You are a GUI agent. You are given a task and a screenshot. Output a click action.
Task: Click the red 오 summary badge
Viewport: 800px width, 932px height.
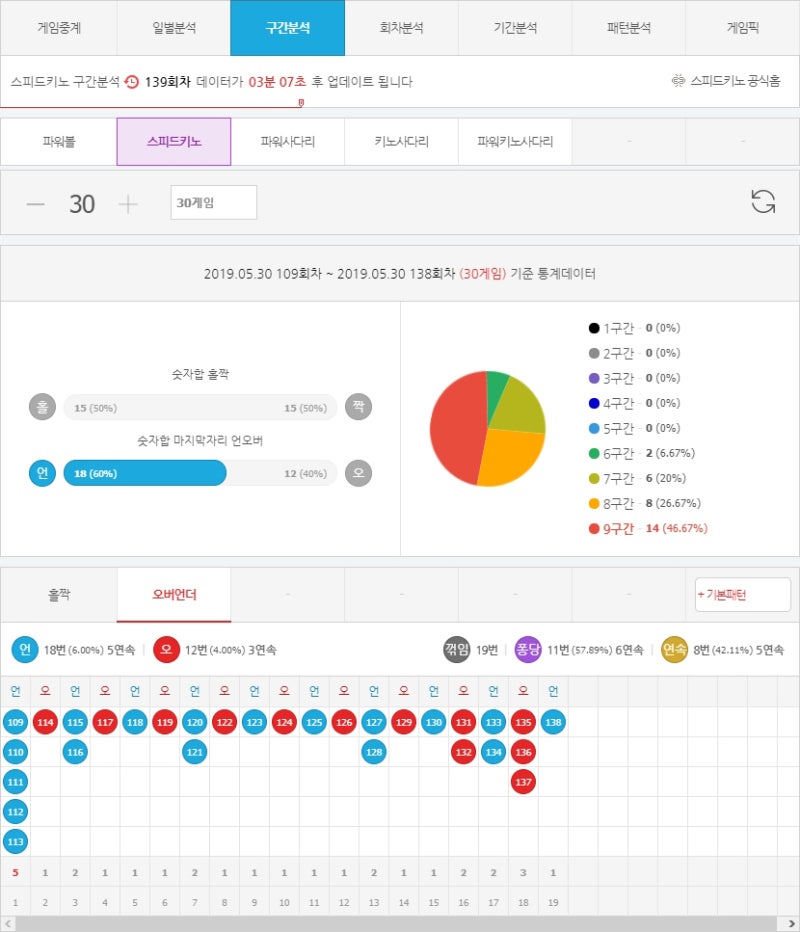166,649
